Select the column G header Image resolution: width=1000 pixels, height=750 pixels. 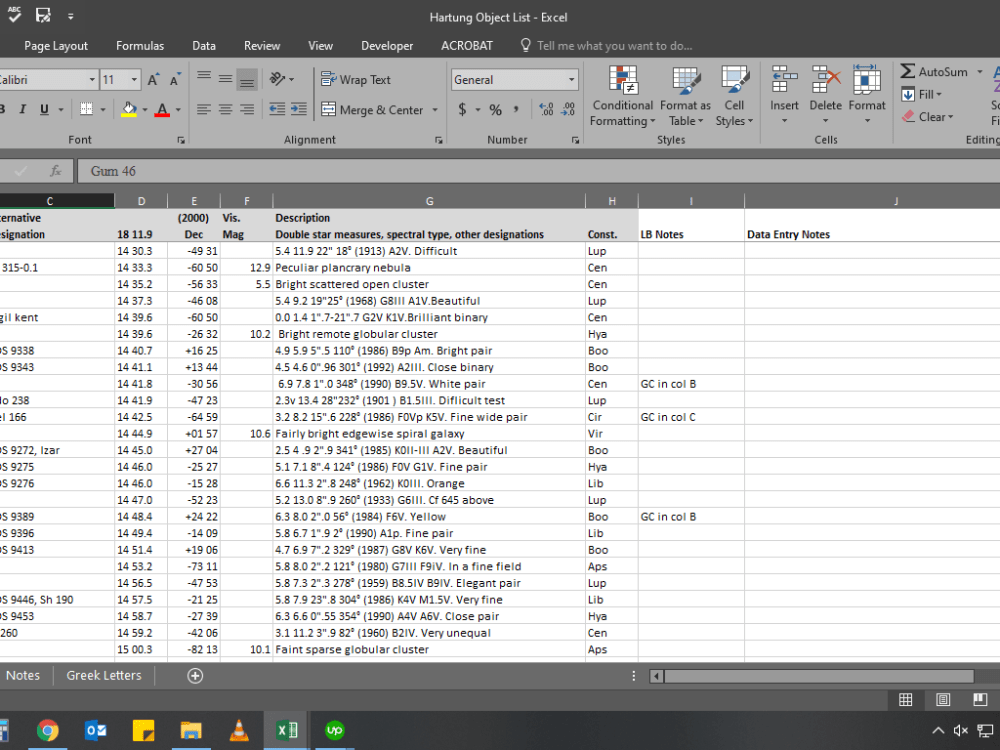[x=429, y=201]
